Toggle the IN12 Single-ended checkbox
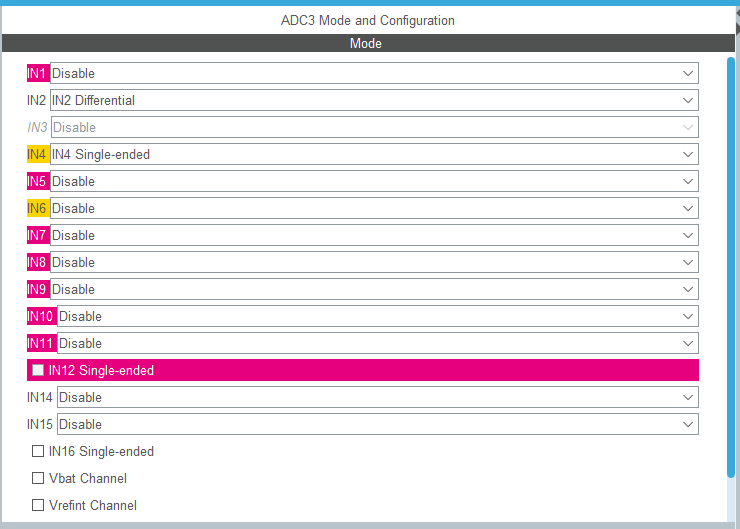Image resolution: width=740 pixels, height=529 pixels. (x=38, y=370)
